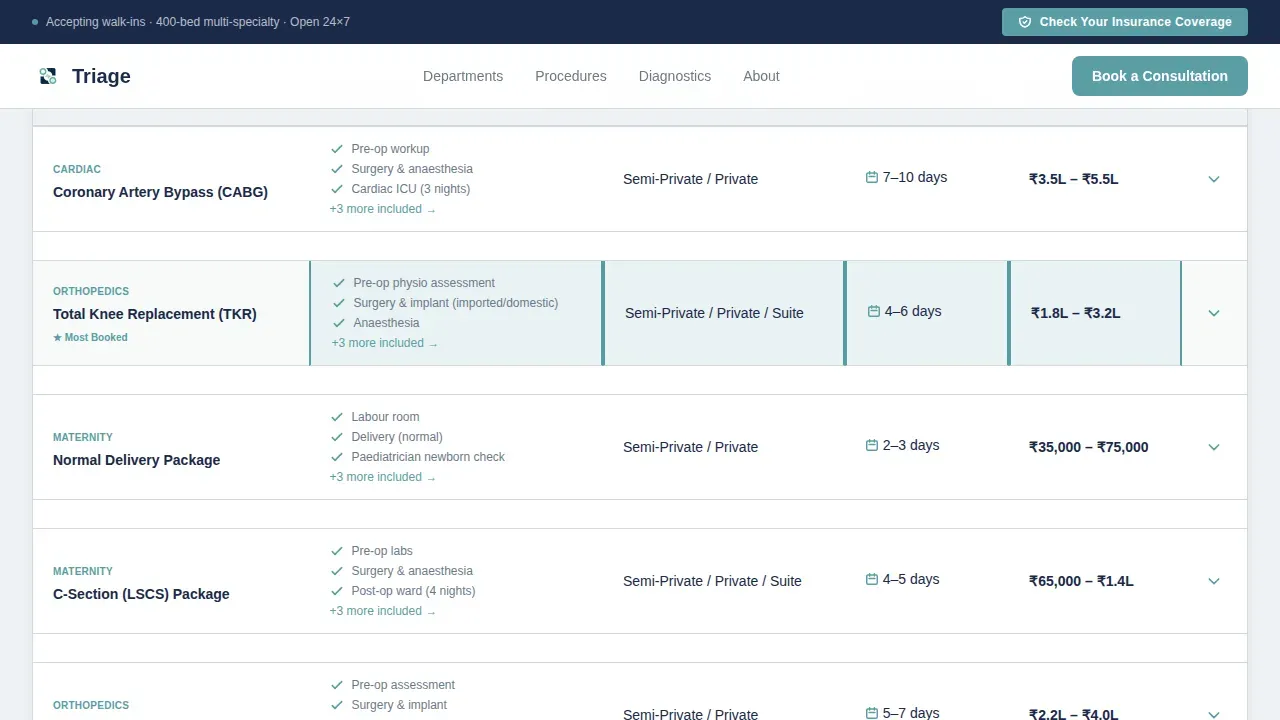The height and width of the screenshot is (720, 1280).
Task: Select C-Section (LSCS) Package title
Action: (x=141, y=594)
